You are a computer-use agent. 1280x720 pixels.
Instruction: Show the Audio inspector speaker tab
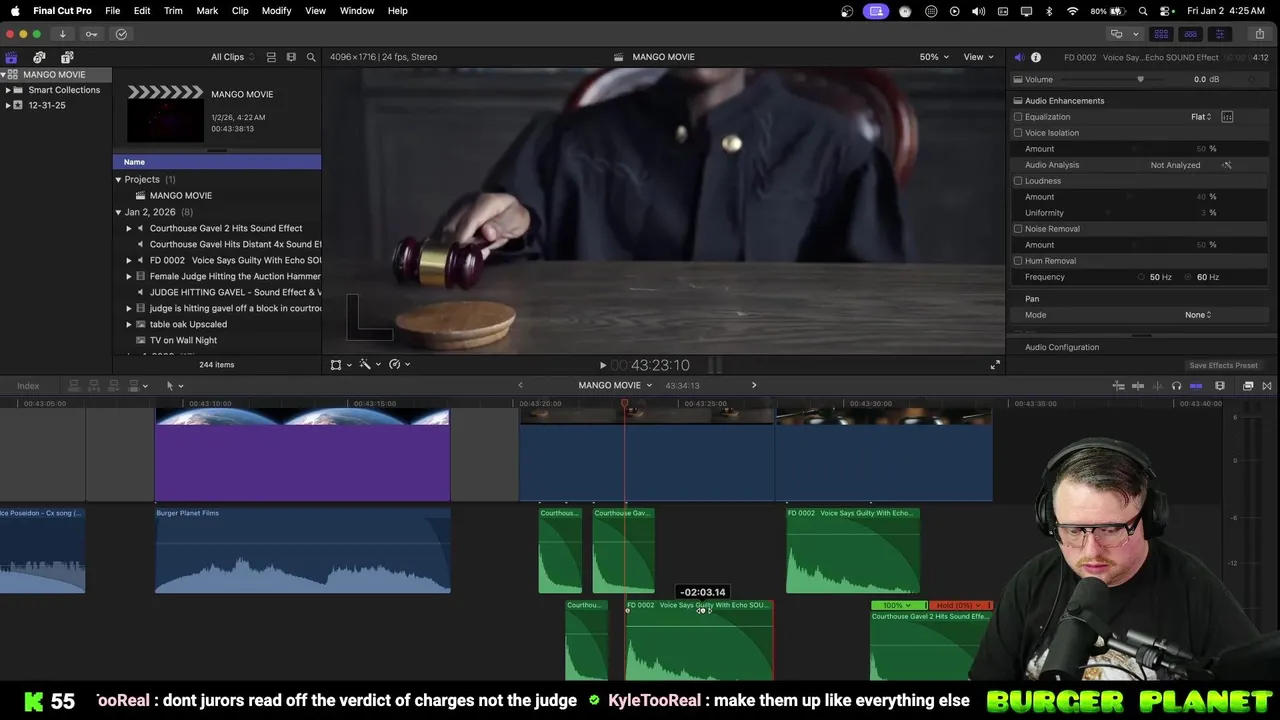point(1019,57)
